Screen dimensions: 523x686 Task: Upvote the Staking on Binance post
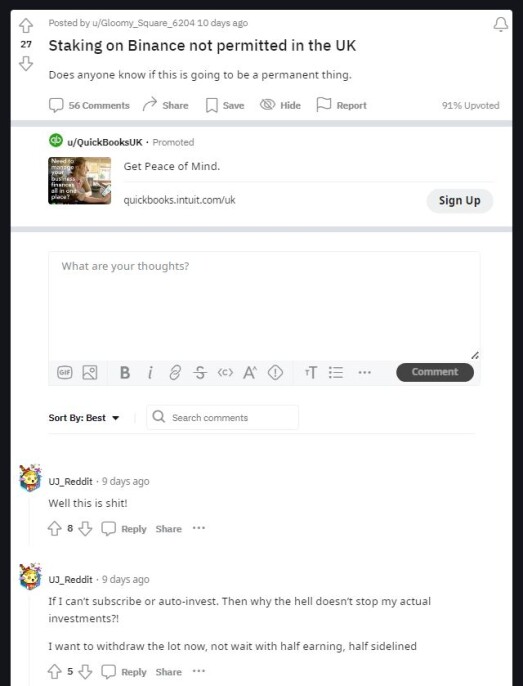click(x=26, y=25)
